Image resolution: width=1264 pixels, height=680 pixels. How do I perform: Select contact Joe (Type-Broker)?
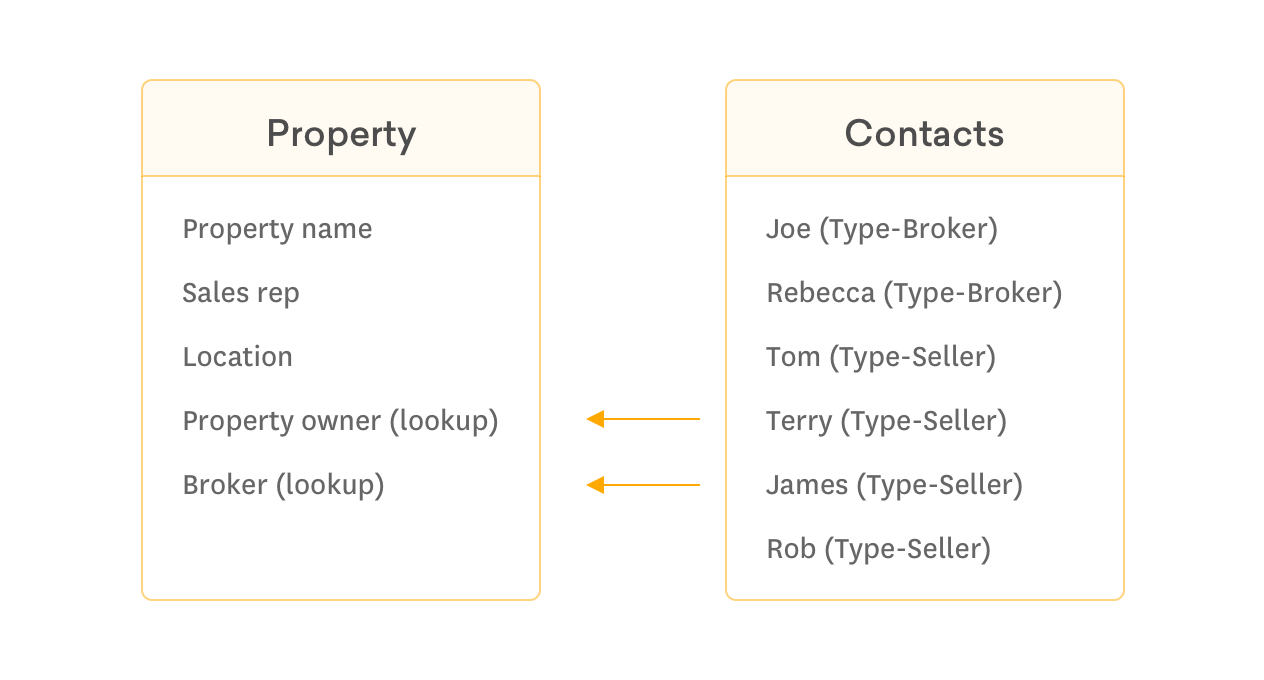pos(882,229)
